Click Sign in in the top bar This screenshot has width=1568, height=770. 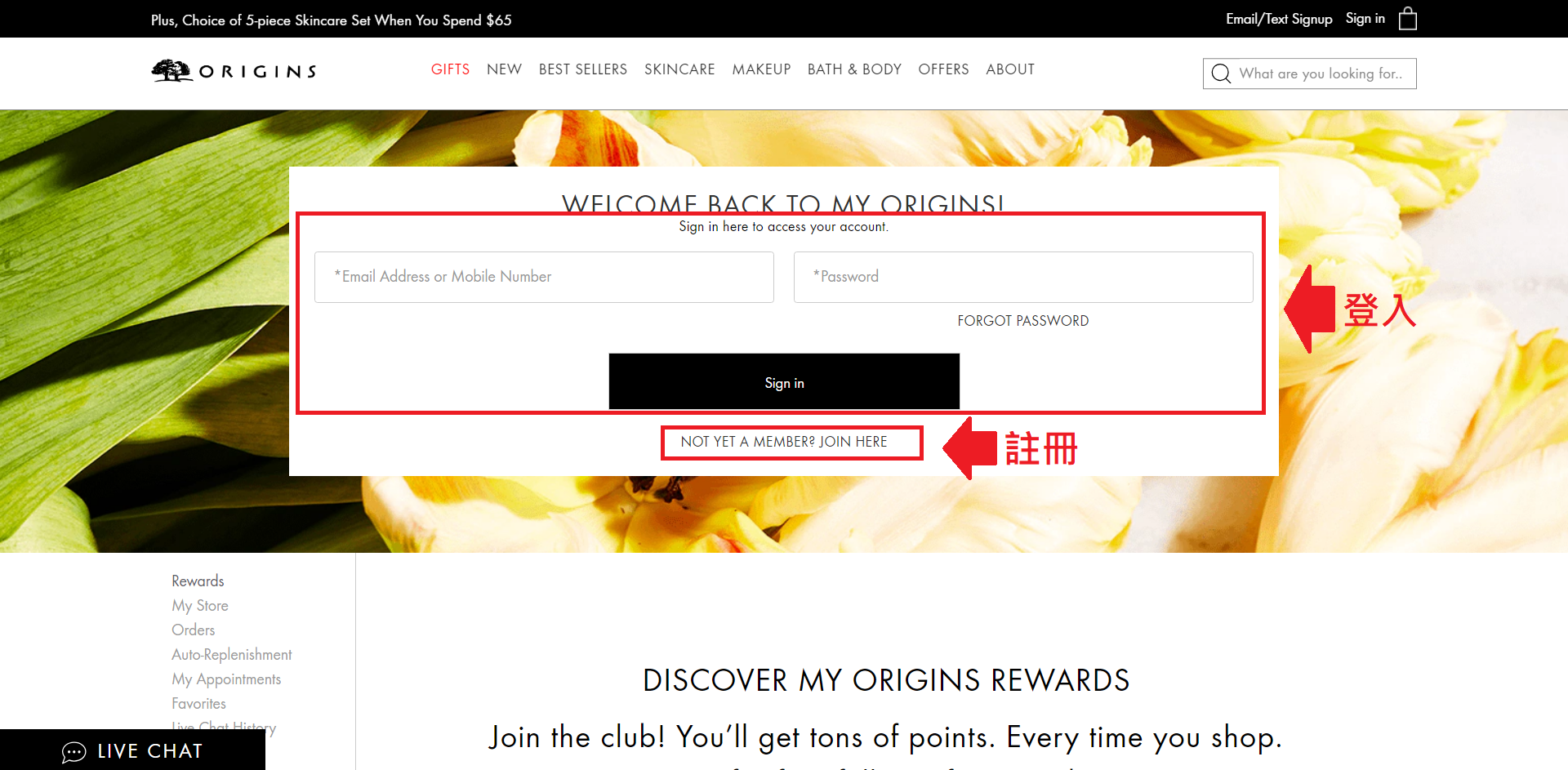pyautogui.click(x=1365, y=19)
